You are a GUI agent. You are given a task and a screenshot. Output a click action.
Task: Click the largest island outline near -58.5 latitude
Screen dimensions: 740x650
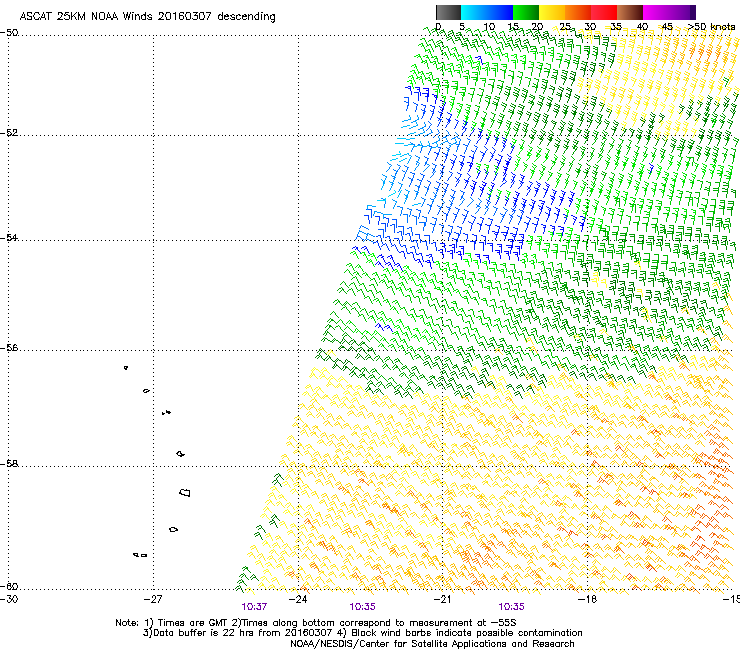(x=185, y=492)
